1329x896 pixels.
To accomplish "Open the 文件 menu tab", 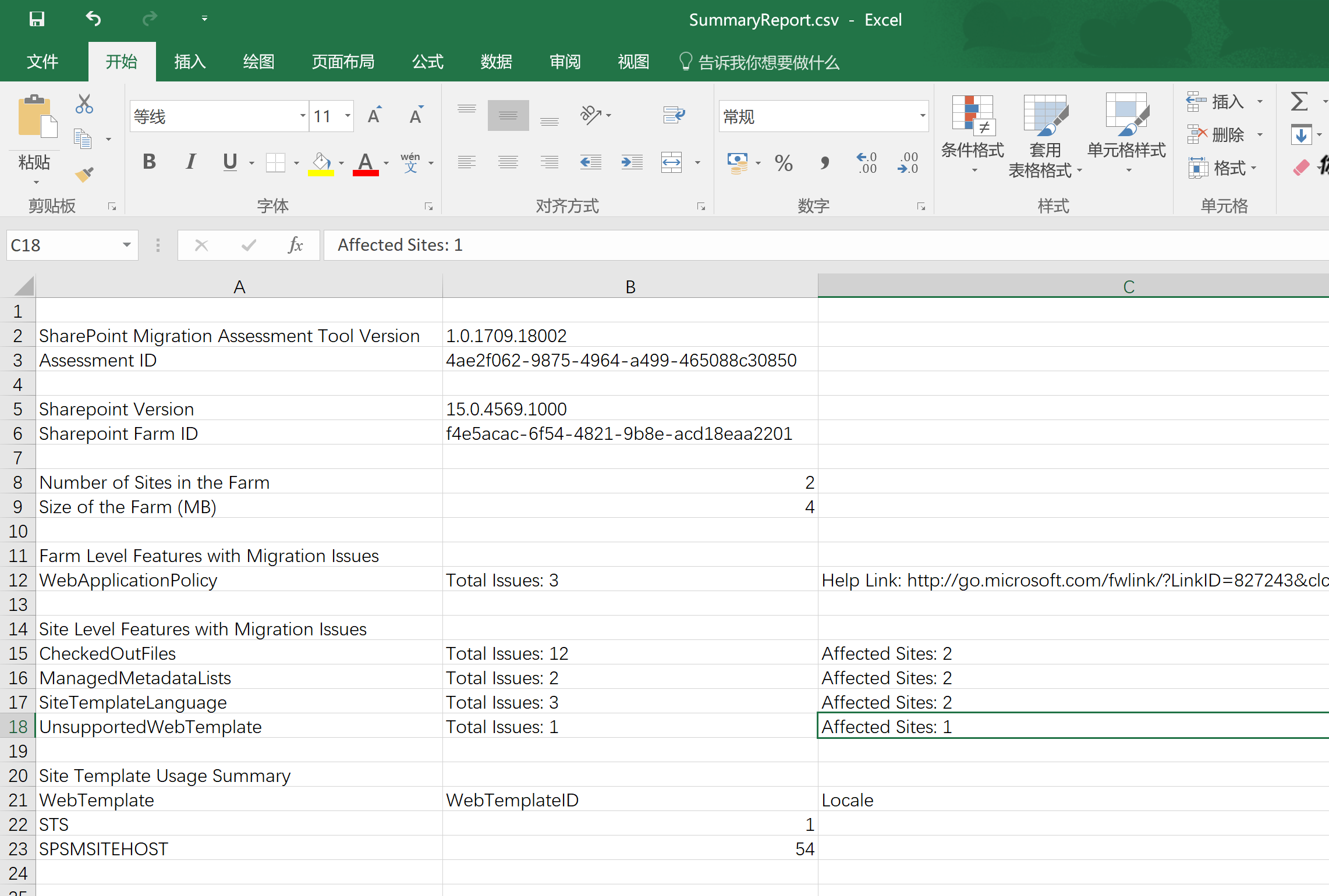I will coord(42,62).
